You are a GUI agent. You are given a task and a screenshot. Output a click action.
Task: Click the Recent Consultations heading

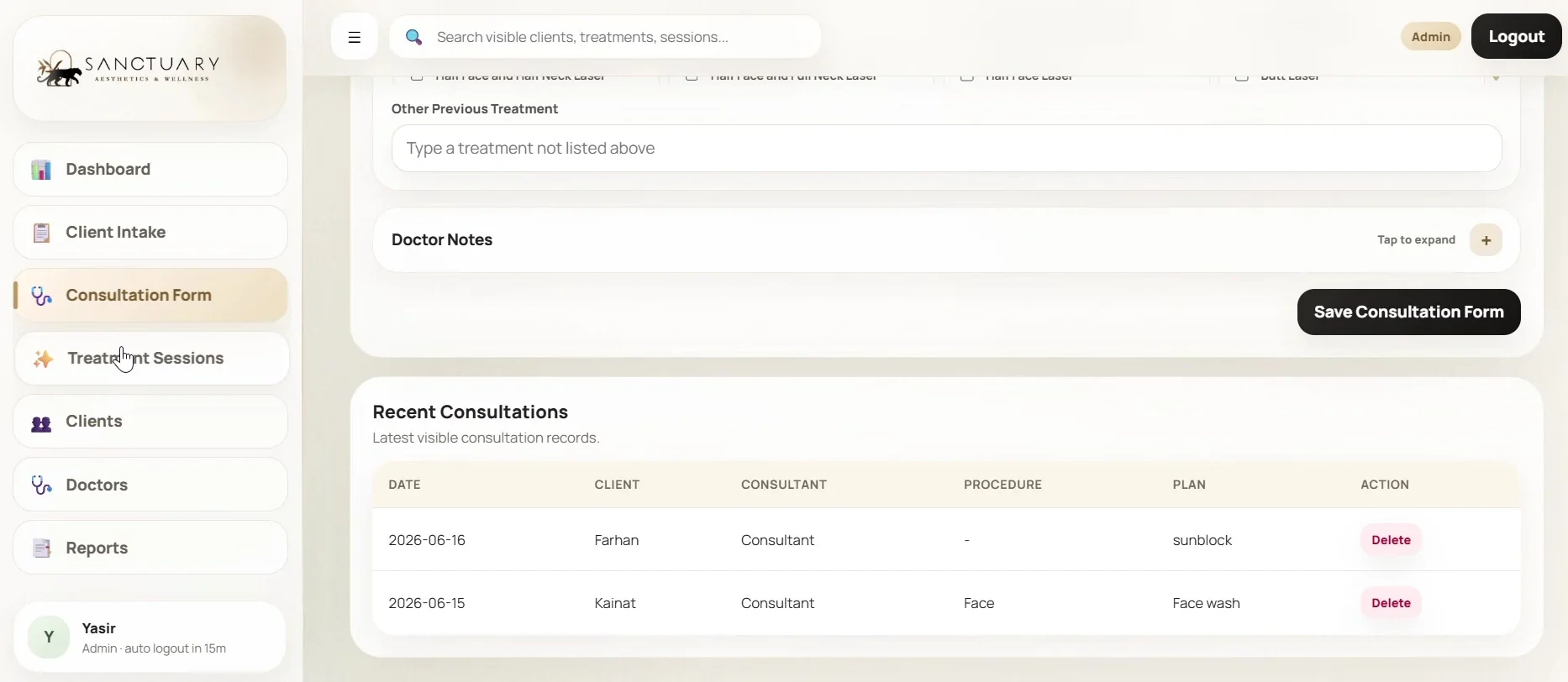(471, 412)
